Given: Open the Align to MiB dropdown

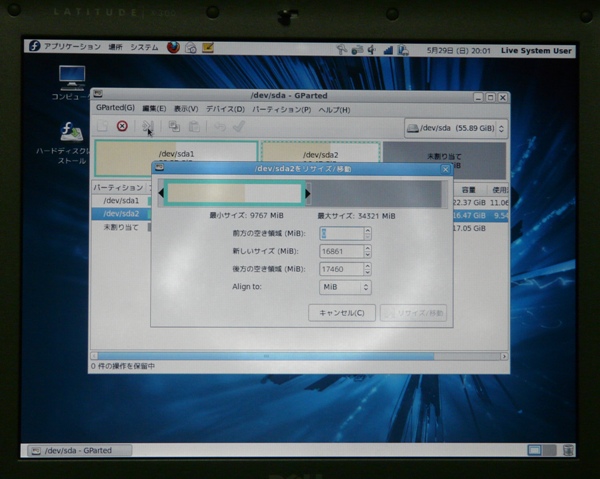Looking at the screenshot, I should [345, 287].
